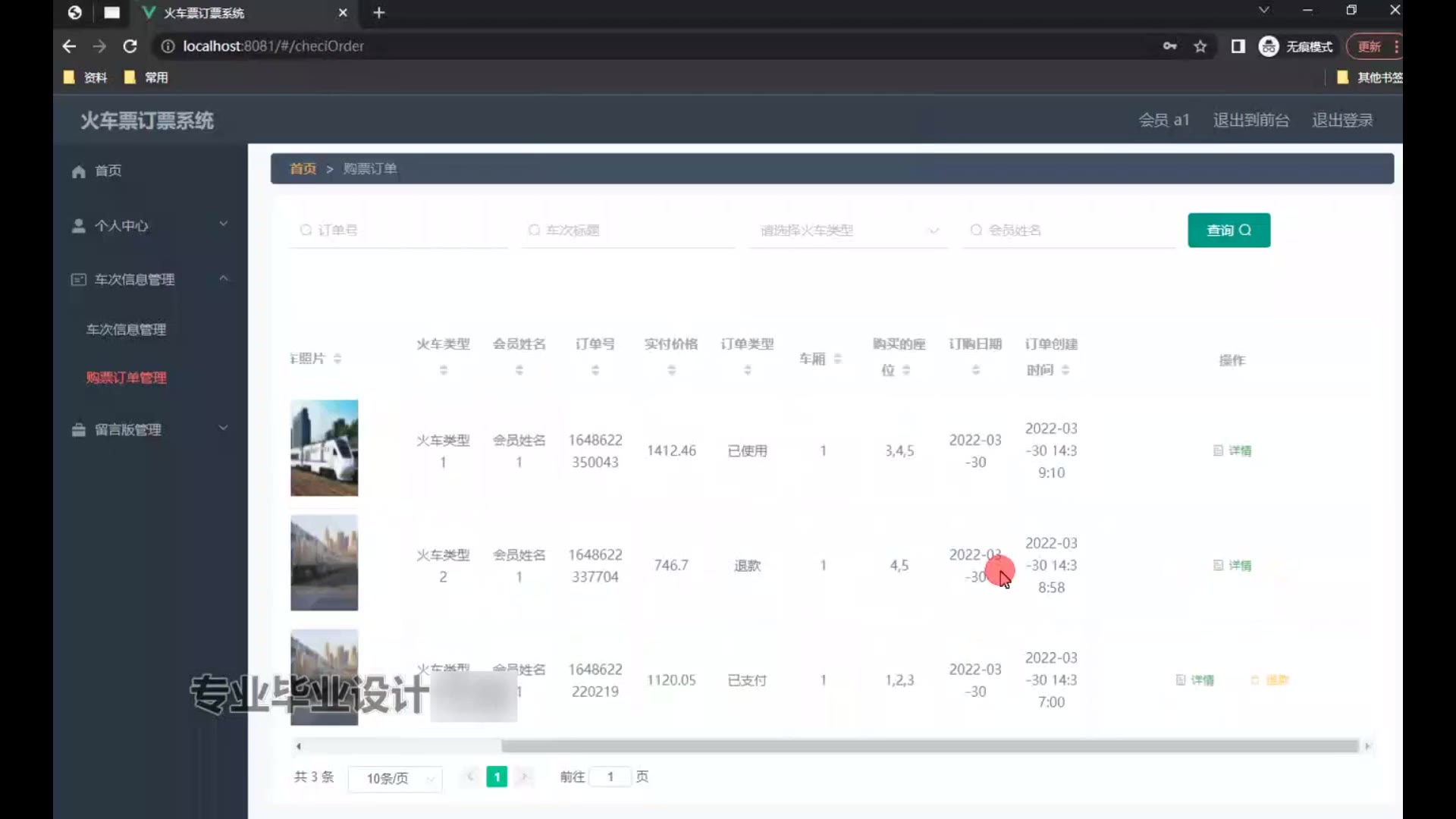Viewport: 1456px width, 819px height.
Task: Click the horizontal table scrollbar
Action: coord(929,746)
